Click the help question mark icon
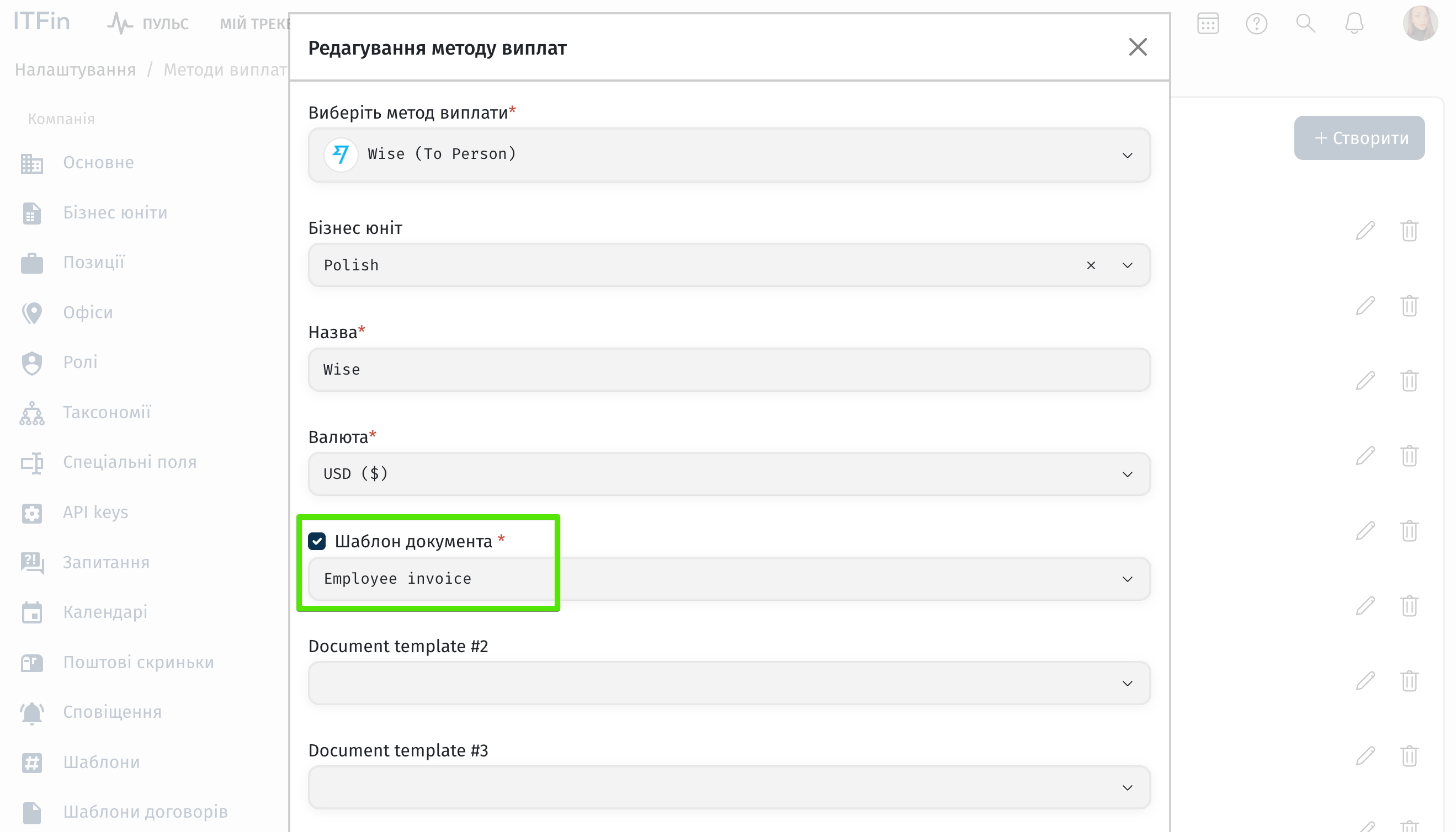This screenshot has height=832, width=1456. [1256, 23]
